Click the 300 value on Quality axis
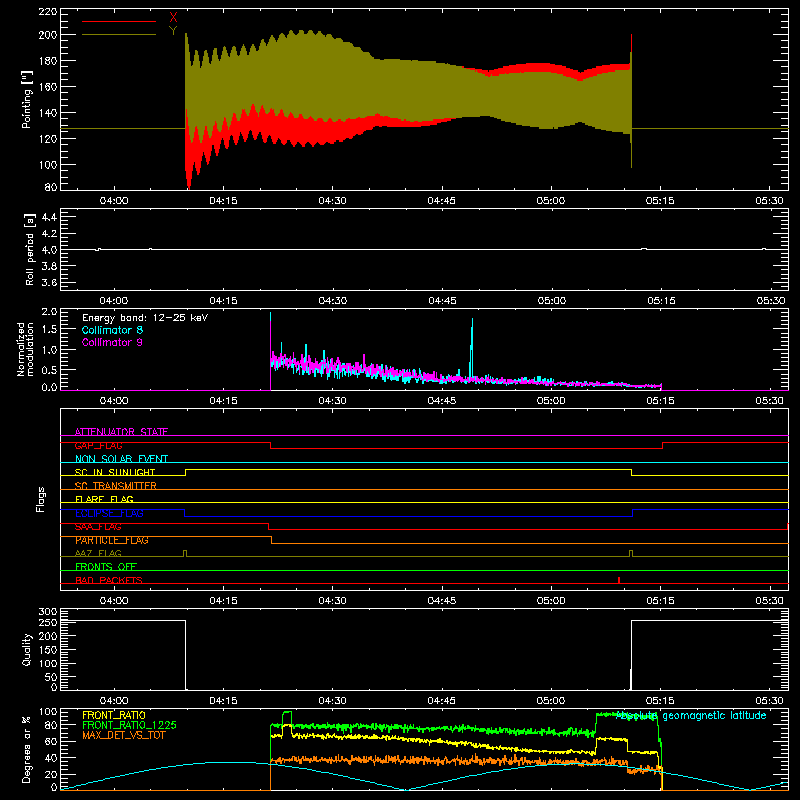 (x=47, y=612)
